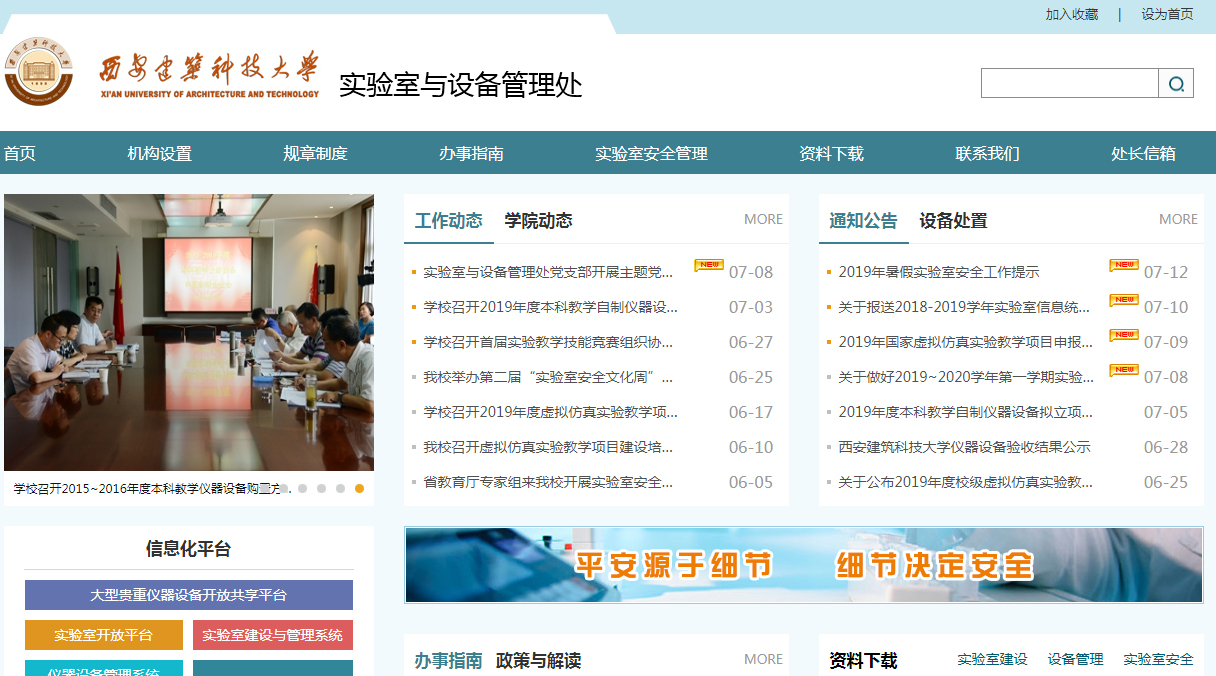
Task: Expand MORE in the 工作动态 panel
Action: (x=763, y=220)
